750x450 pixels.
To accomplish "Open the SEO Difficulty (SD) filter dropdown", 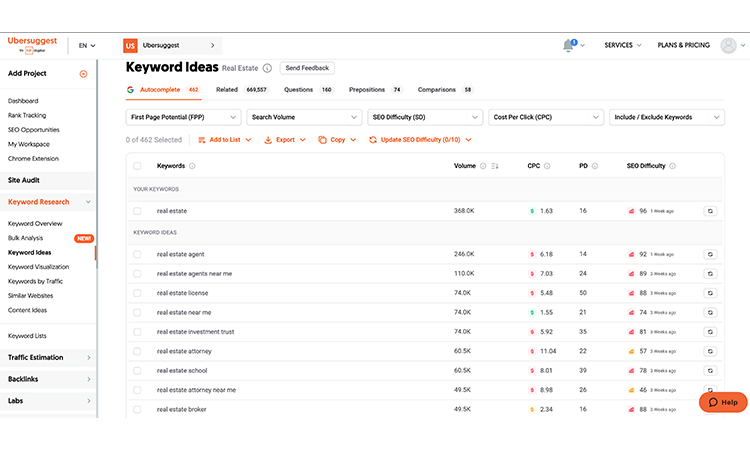I will tap(425, 117).
